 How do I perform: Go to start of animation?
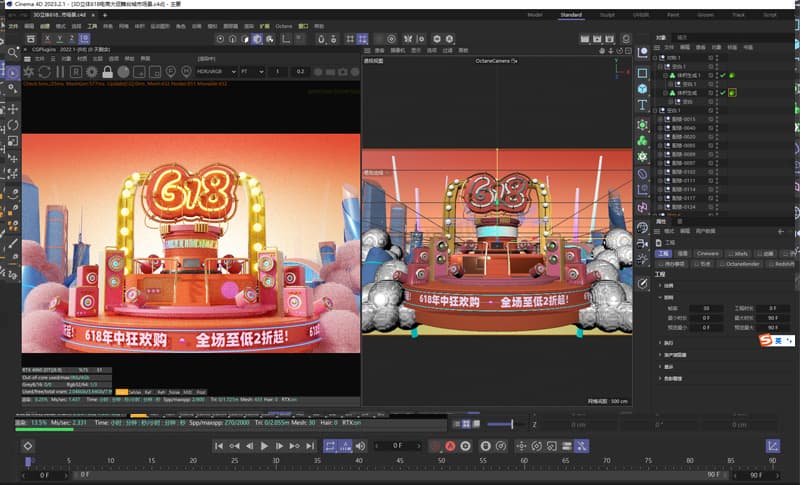219,446
